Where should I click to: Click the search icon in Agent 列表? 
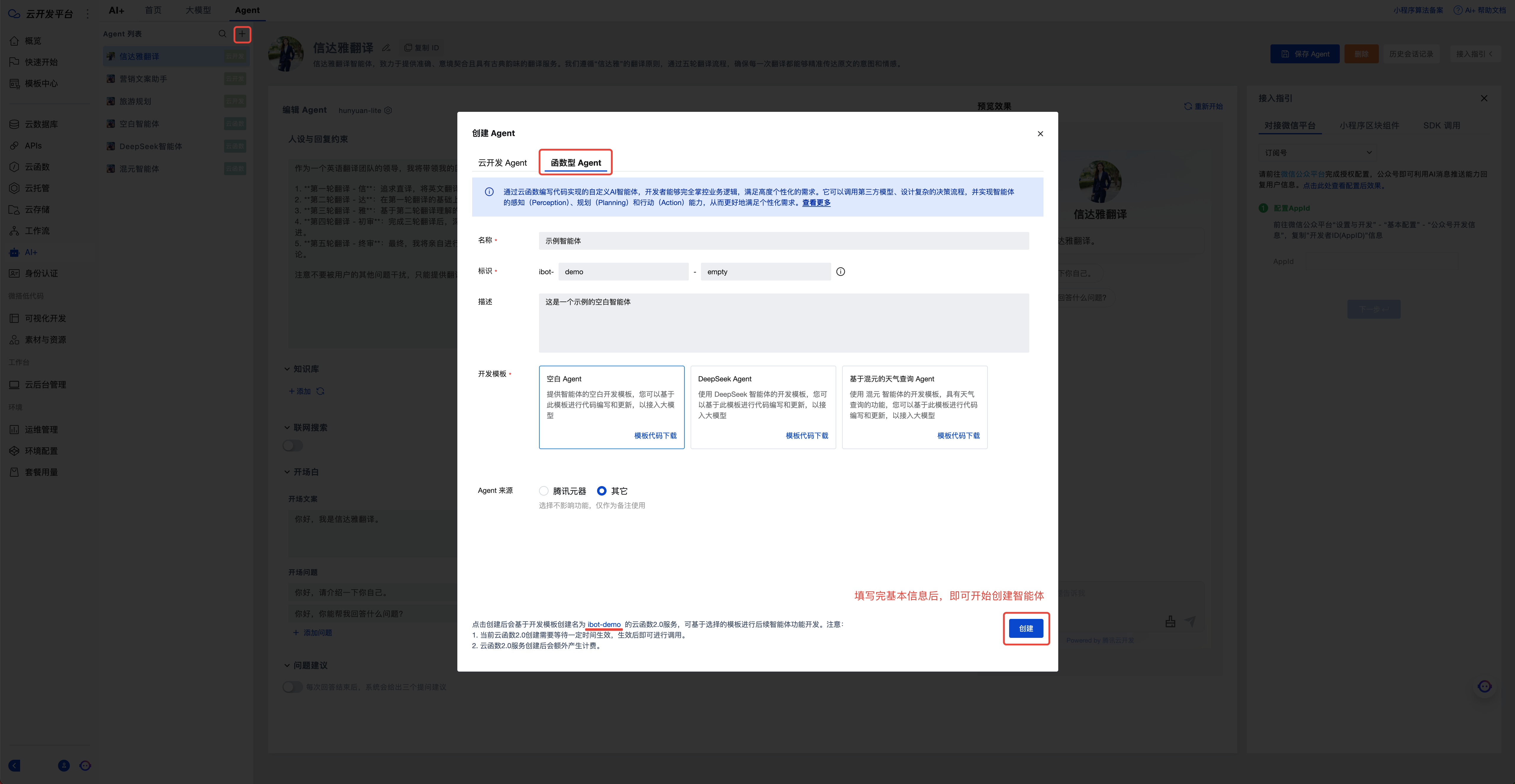click(222, 34)
